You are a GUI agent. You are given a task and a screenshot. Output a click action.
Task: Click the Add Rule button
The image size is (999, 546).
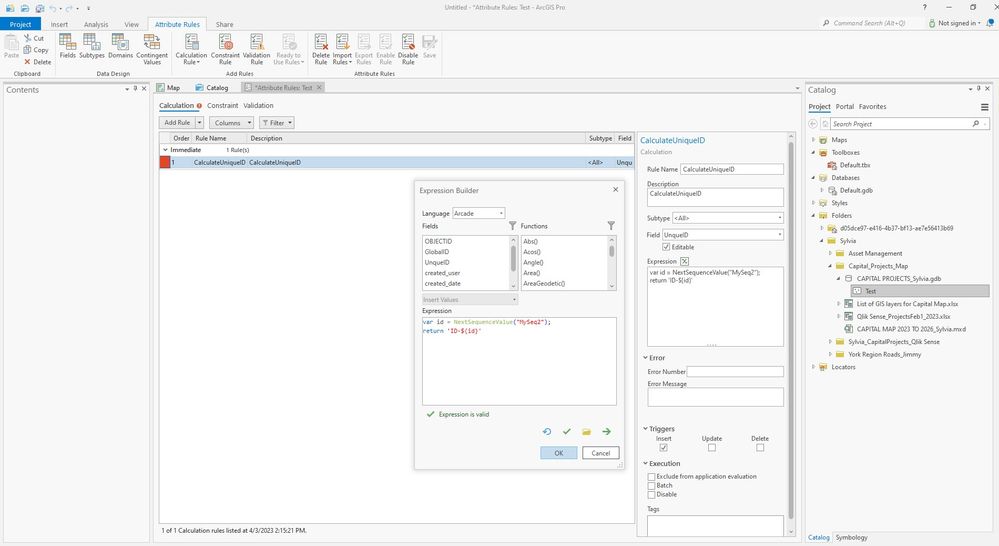[x=177, y=122]
